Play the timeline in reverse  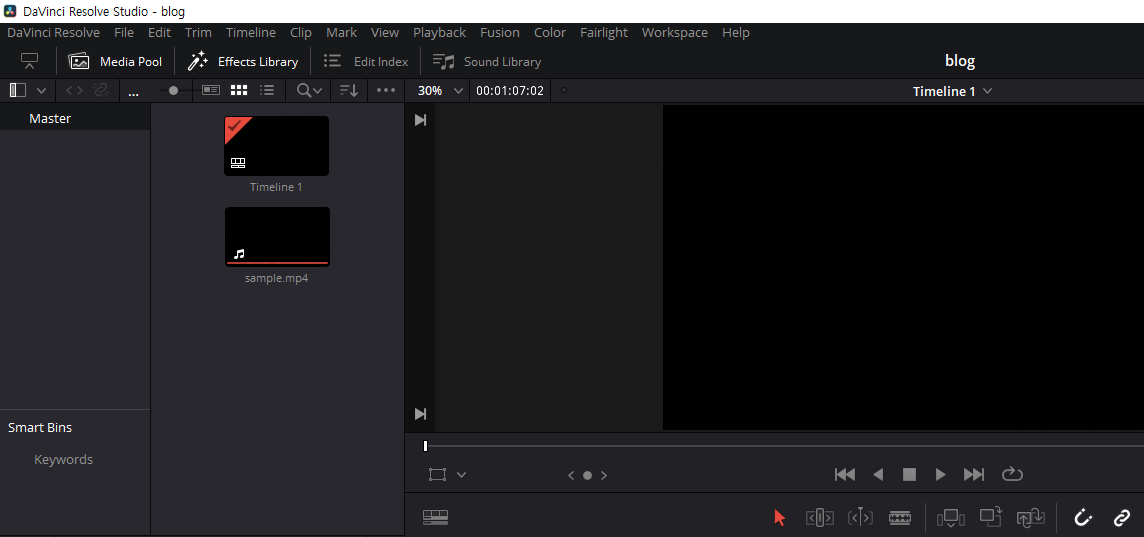coord(878,475)
